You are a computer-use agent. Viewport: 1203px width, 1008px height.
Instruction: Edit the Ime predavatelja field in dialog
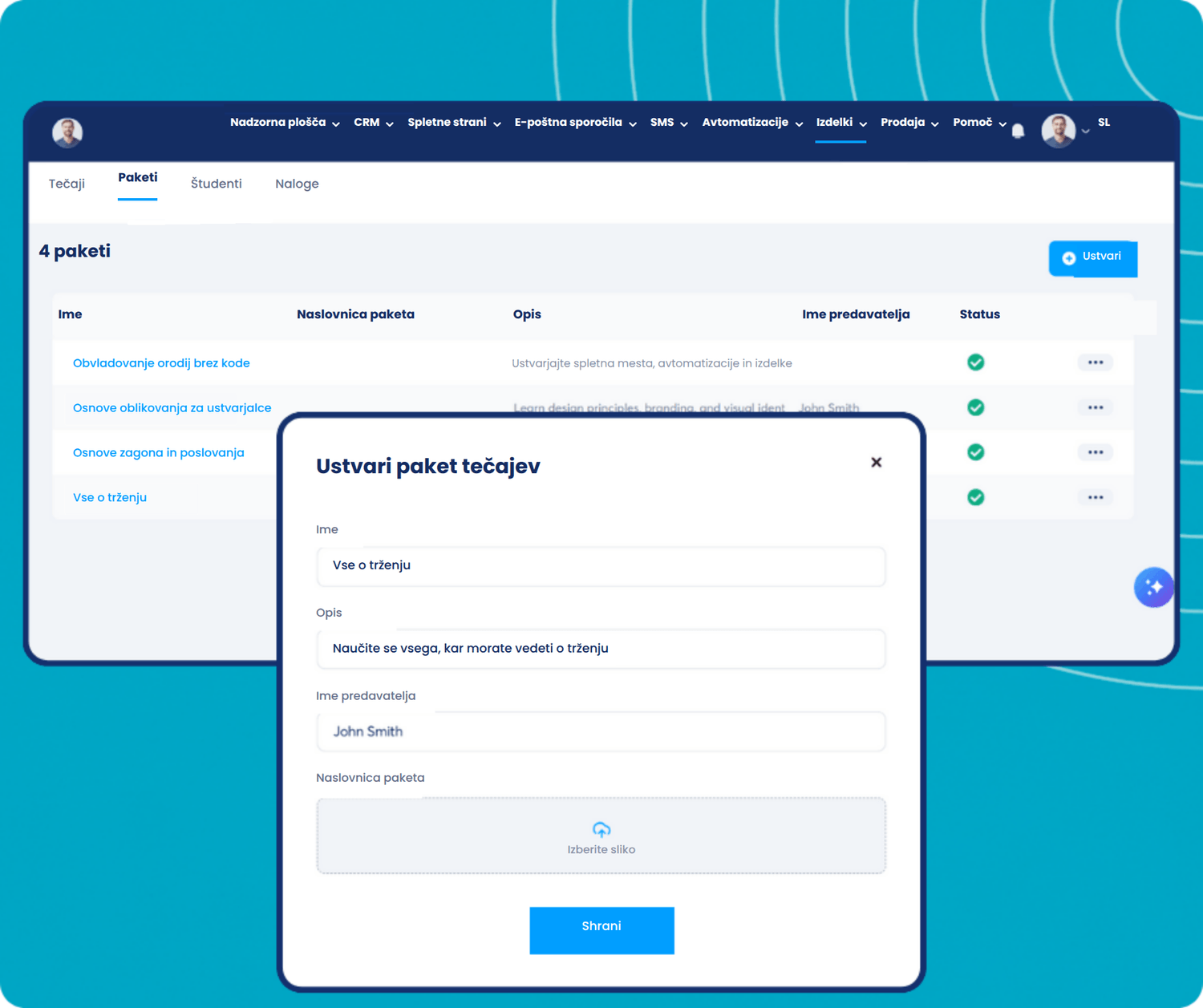601,731
